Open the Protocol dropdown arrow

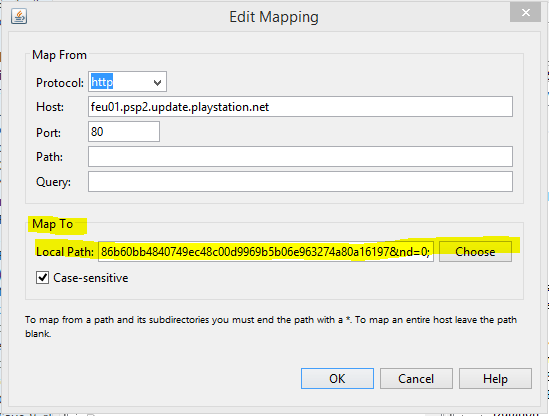(x=157, y=83)
